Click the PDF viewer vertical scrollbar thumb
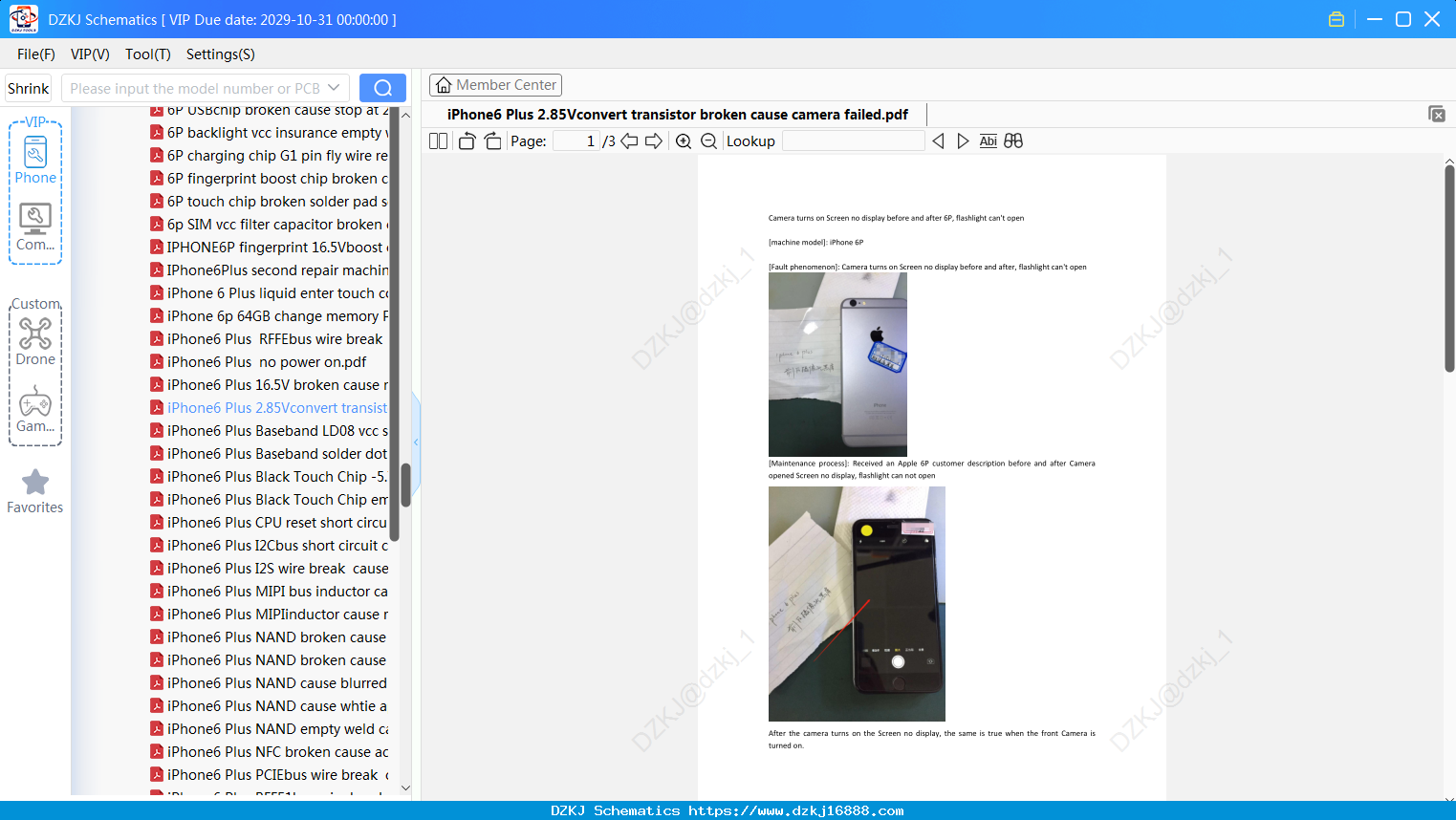 point(1449,269)
